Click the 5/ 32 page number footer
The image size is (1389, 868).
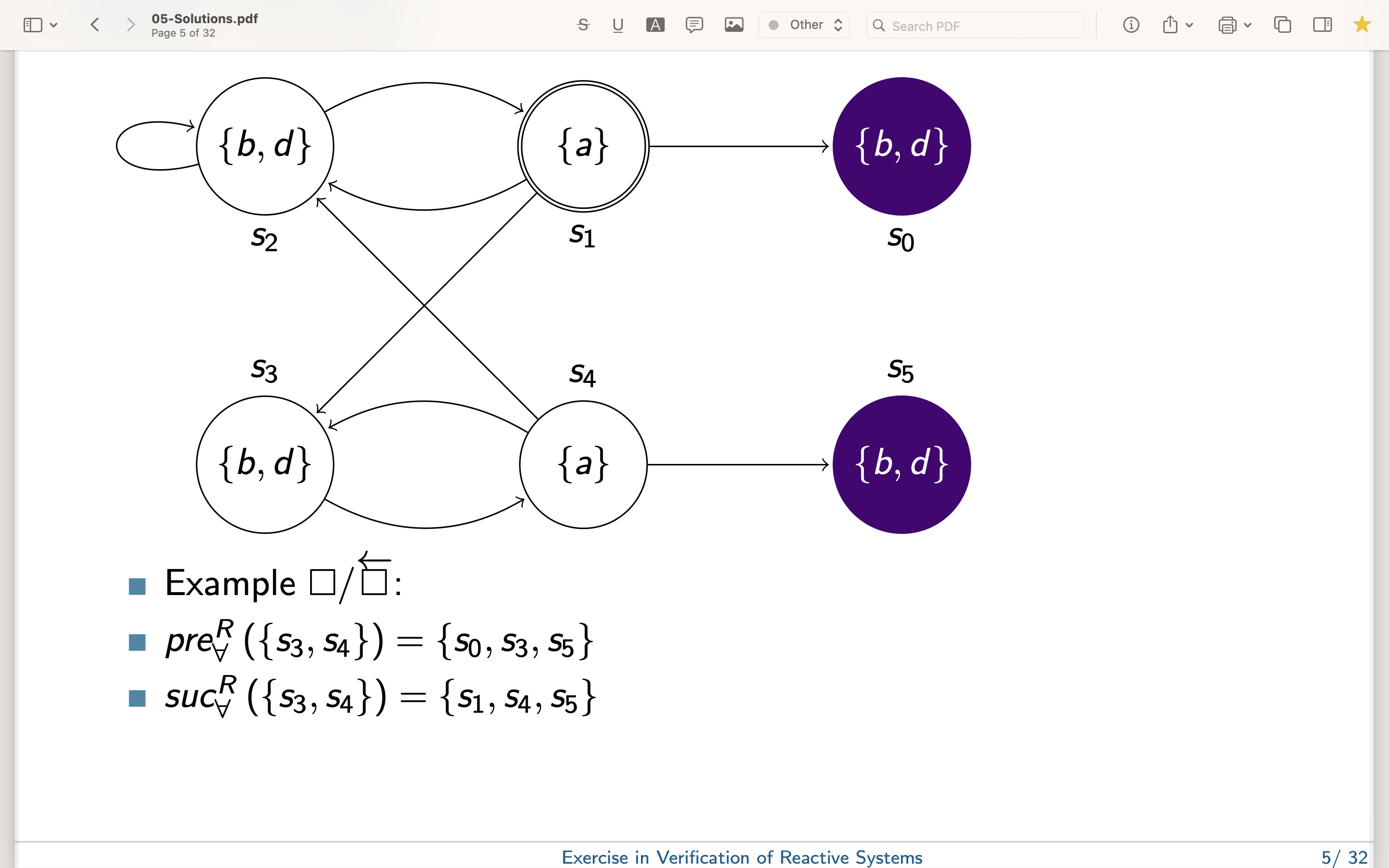point(1344,857)
